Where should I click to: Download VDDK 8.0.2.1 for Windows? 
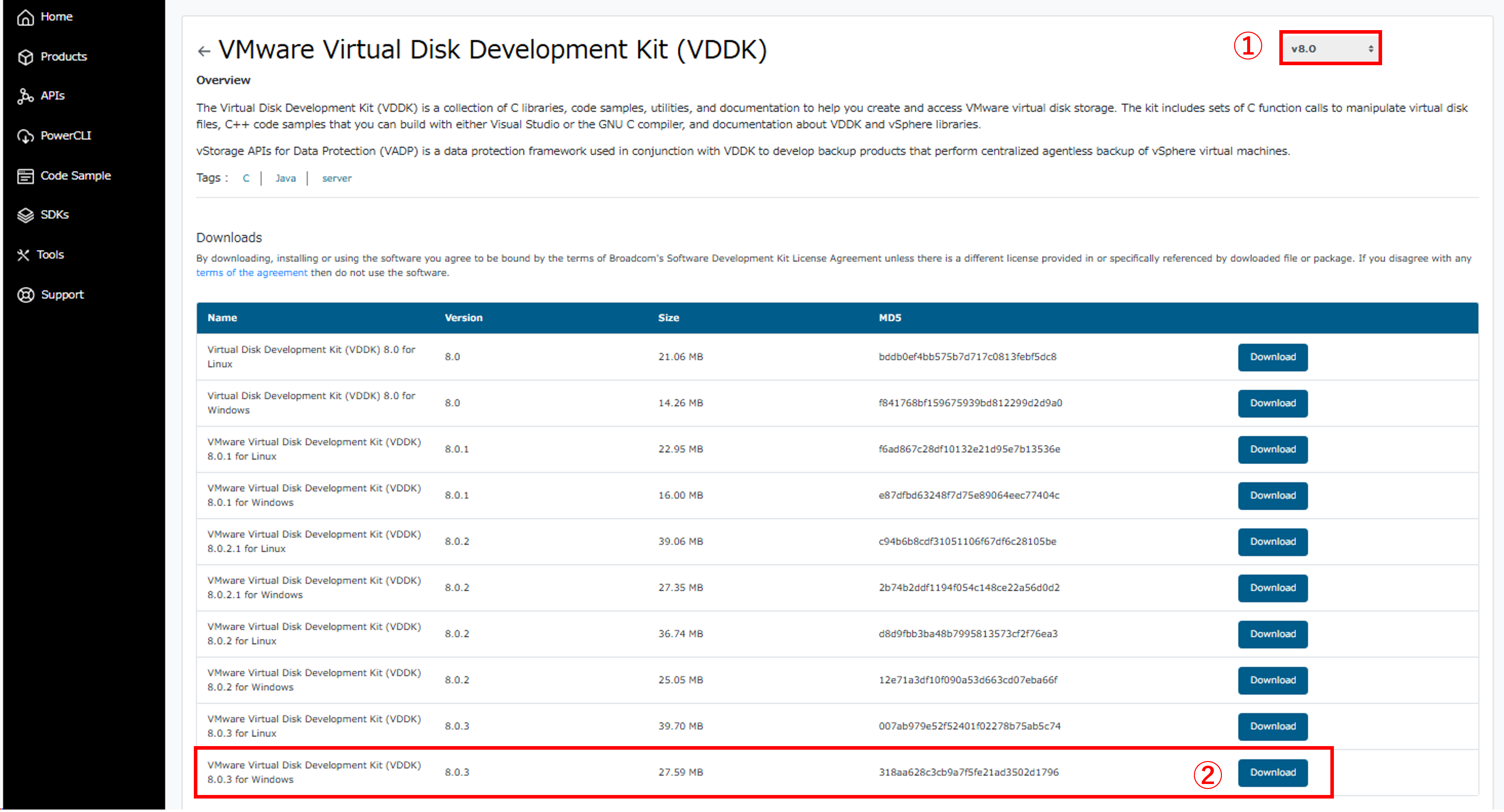pyautogui.click(x=1272, y=588)
